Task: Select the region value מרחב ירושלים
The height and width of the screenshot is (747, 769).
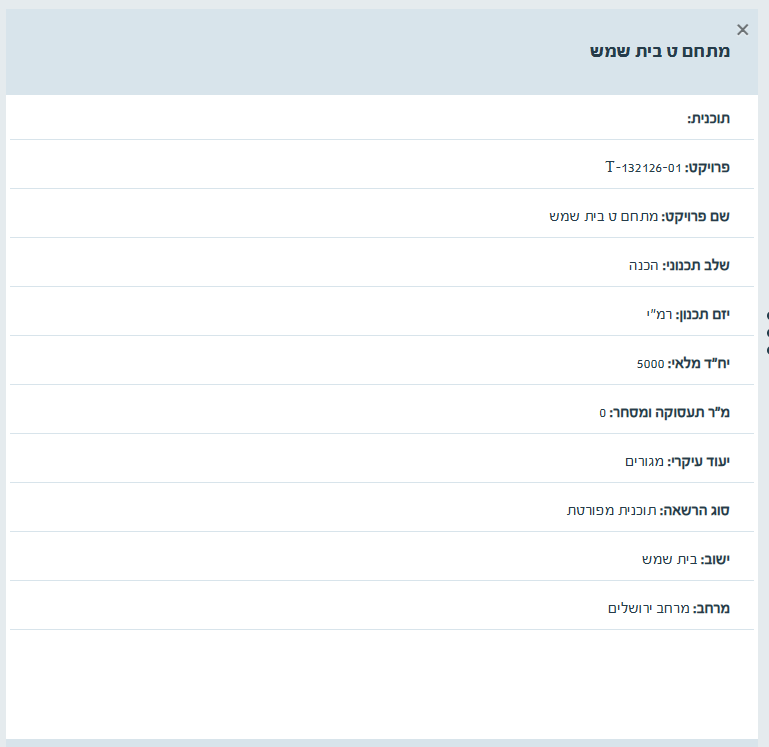Action: point(649,608)
